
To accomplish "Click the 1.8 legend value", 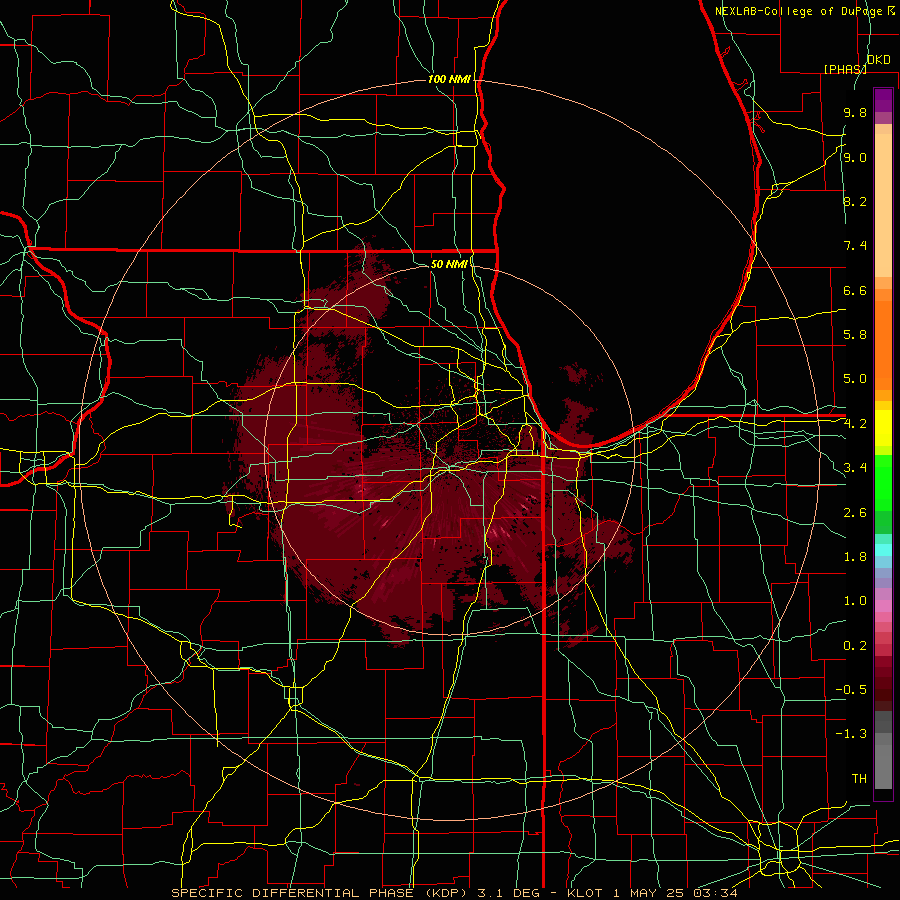I will pyautogui.click(x=855, y=557).
